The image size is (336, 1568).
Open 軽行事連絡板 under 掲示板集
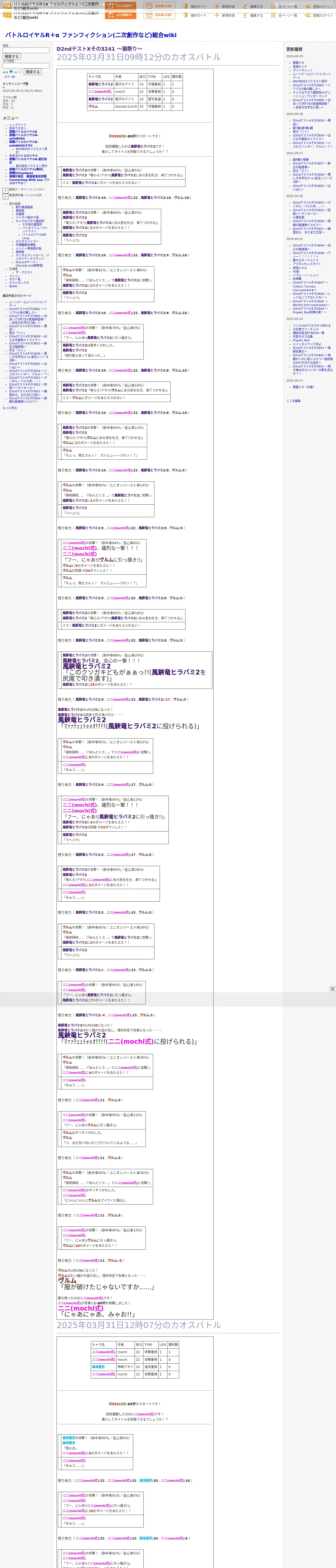[x=24, y=207]
